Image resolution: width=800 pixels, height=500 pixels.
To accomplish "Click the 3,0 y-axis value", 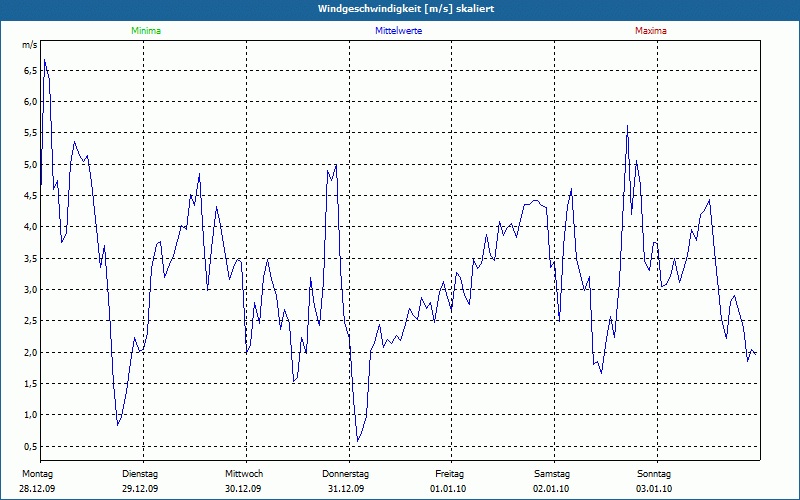I will pos(31,289).
